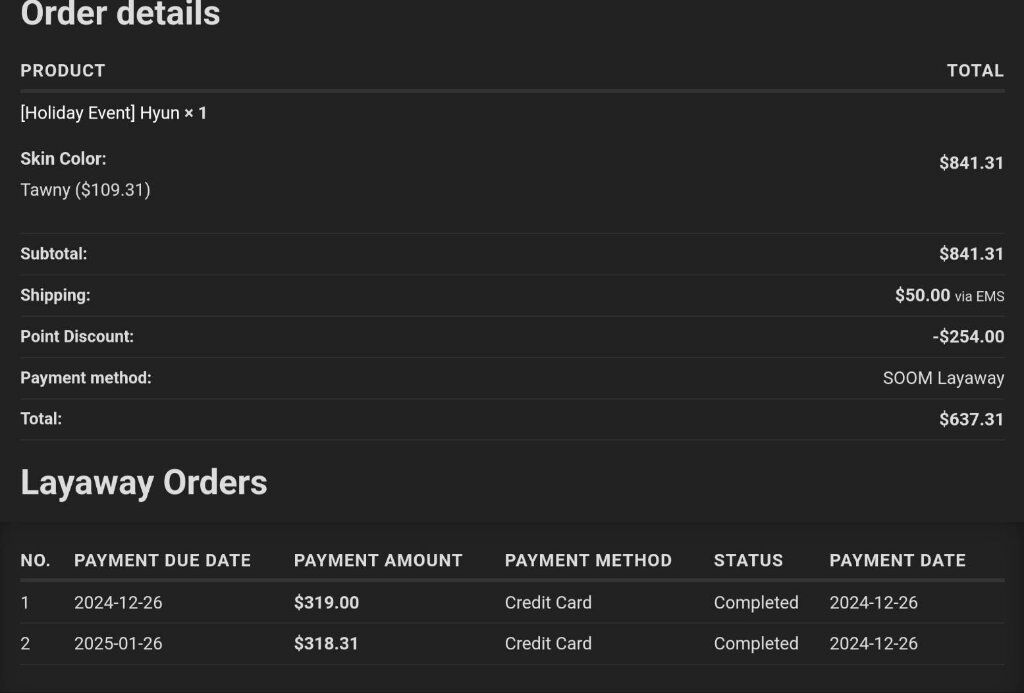Image resolution: width=1024 pixels, height=693 pixels.
Task: Click the $50.00 via EMS shipping value
Action: click(950, 295)
